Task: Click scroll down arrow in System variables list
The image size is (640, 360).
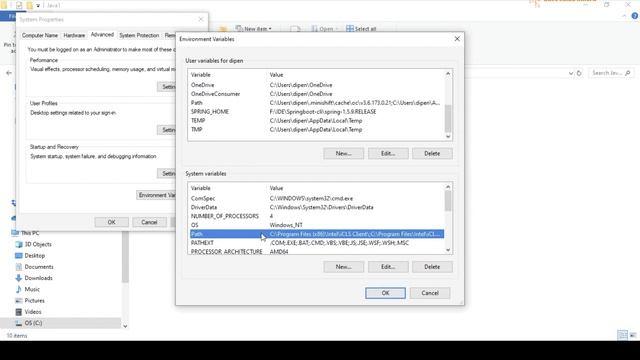Action: [448, 250]
